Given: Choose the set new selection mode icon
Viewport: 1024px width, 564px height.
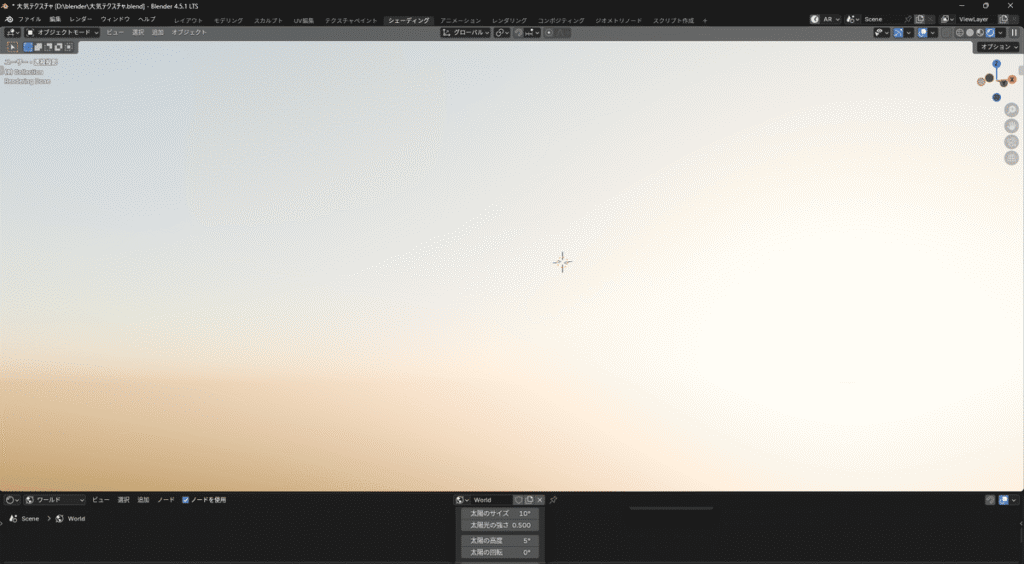Looking at the screenshot, I should click(28, 47).
